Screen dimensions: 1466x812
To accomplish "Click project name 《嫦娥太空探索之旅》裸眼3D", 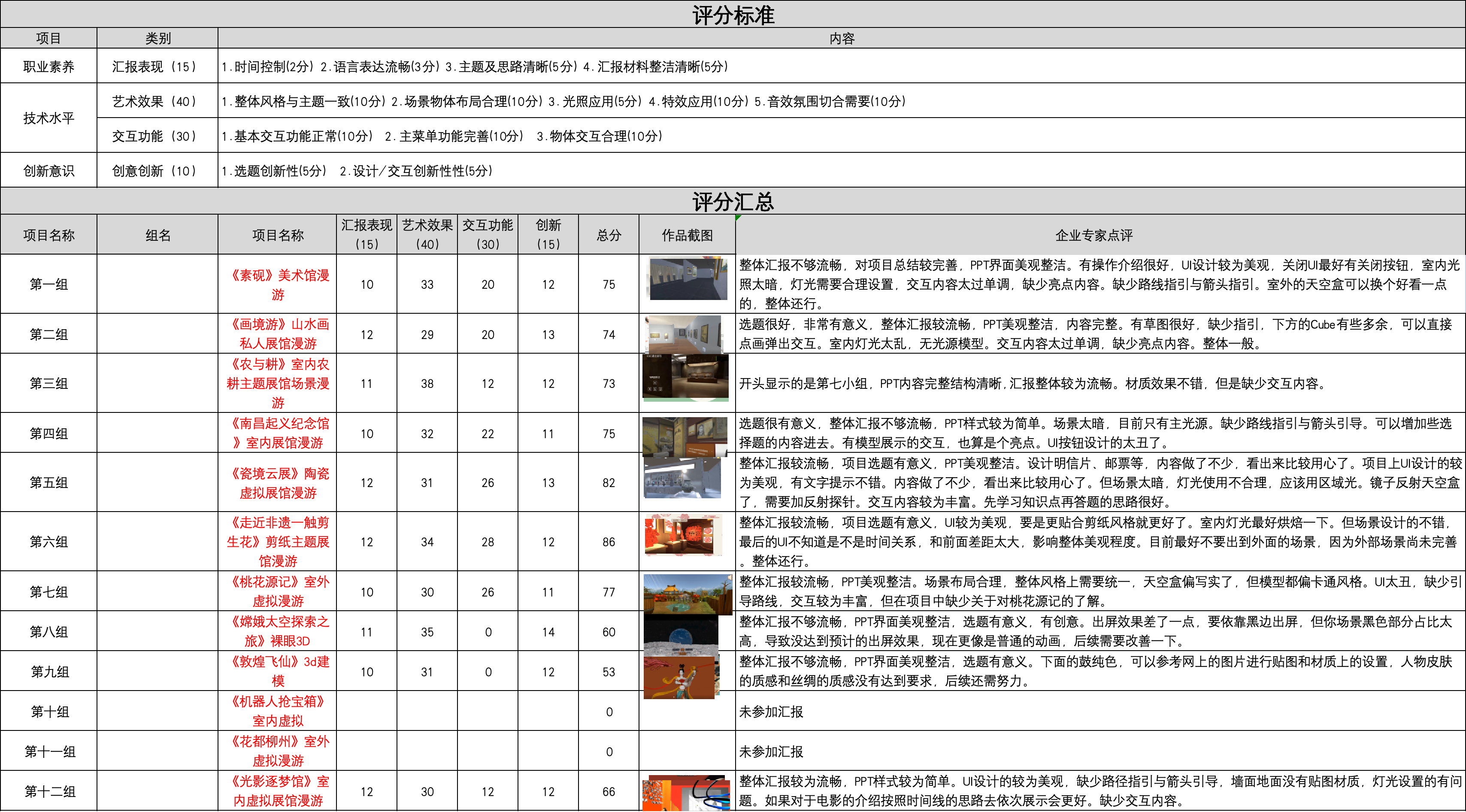I will pos(278,630).
